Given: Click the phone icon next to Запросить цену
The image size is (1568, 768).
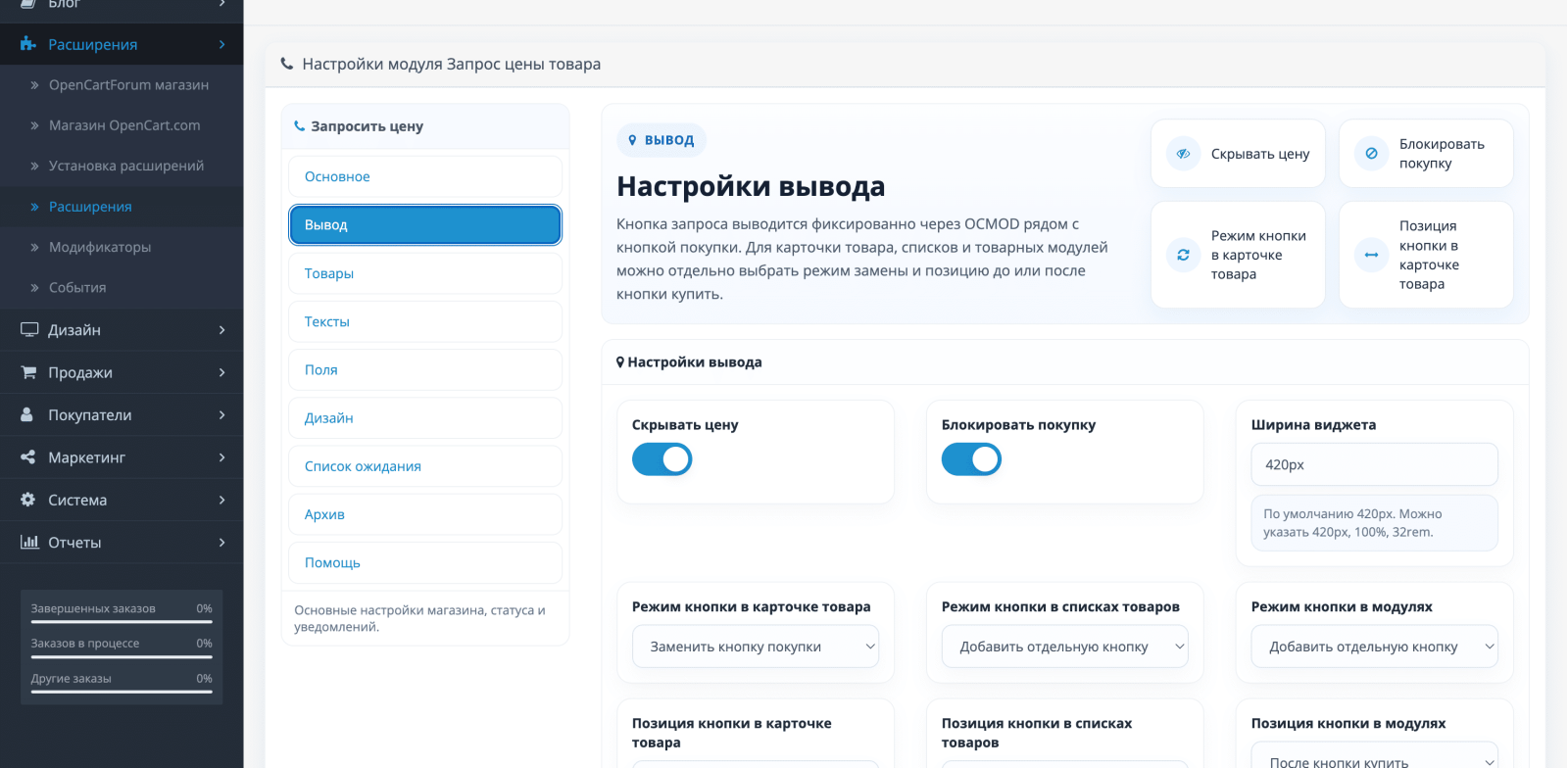Looking at the screenshot, I should coord(300,126).
